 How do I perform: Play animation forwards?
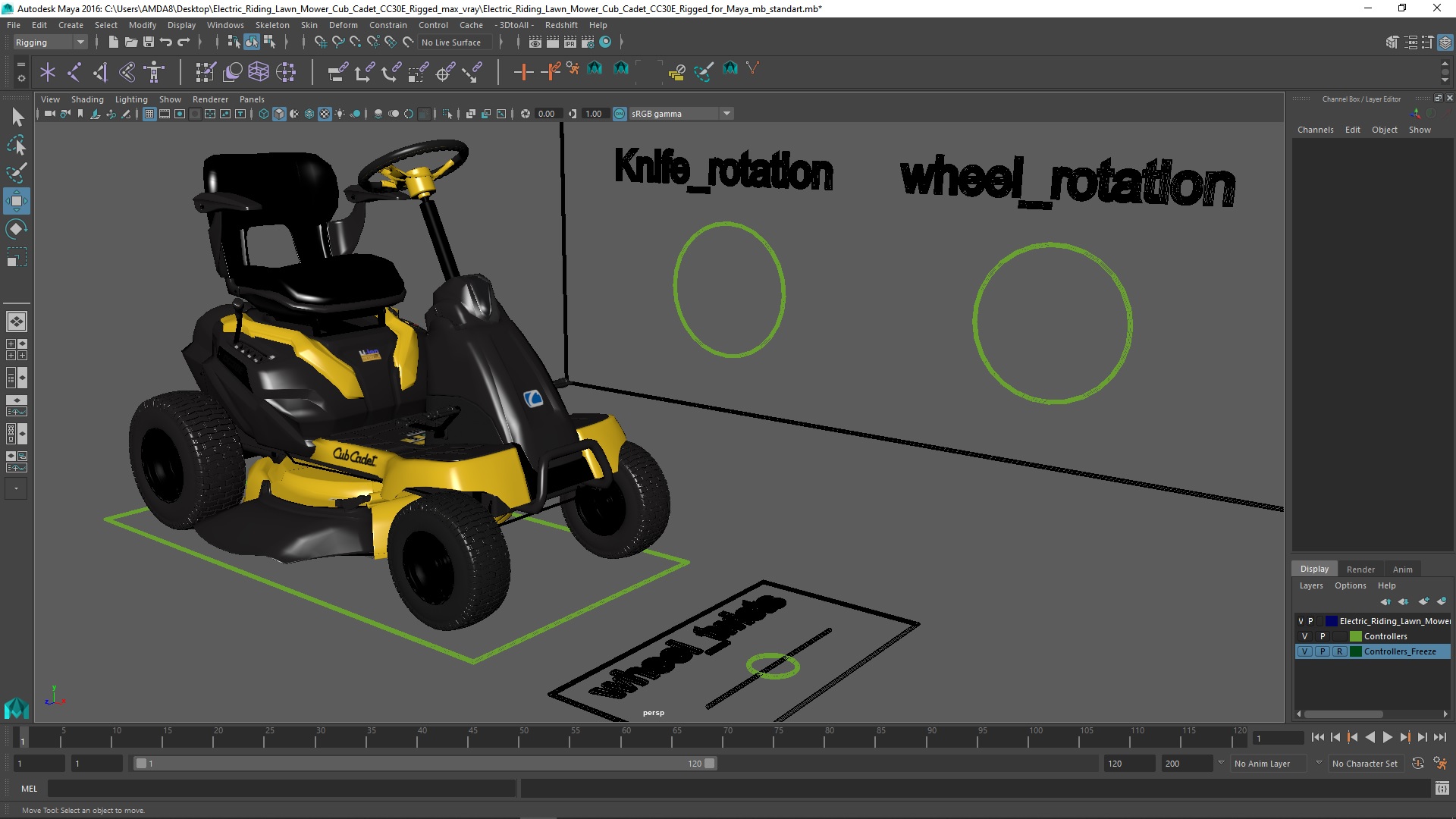point(1387,737)
